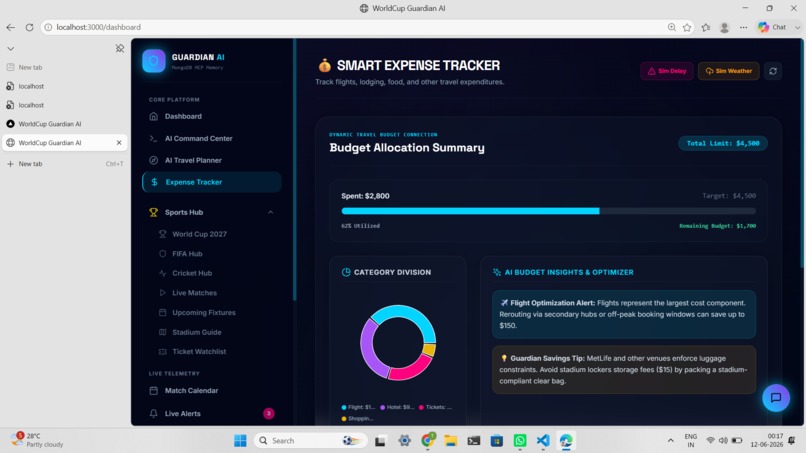
Task: Click the Hotel legend purple dot
Action: [x=382, y=407]
